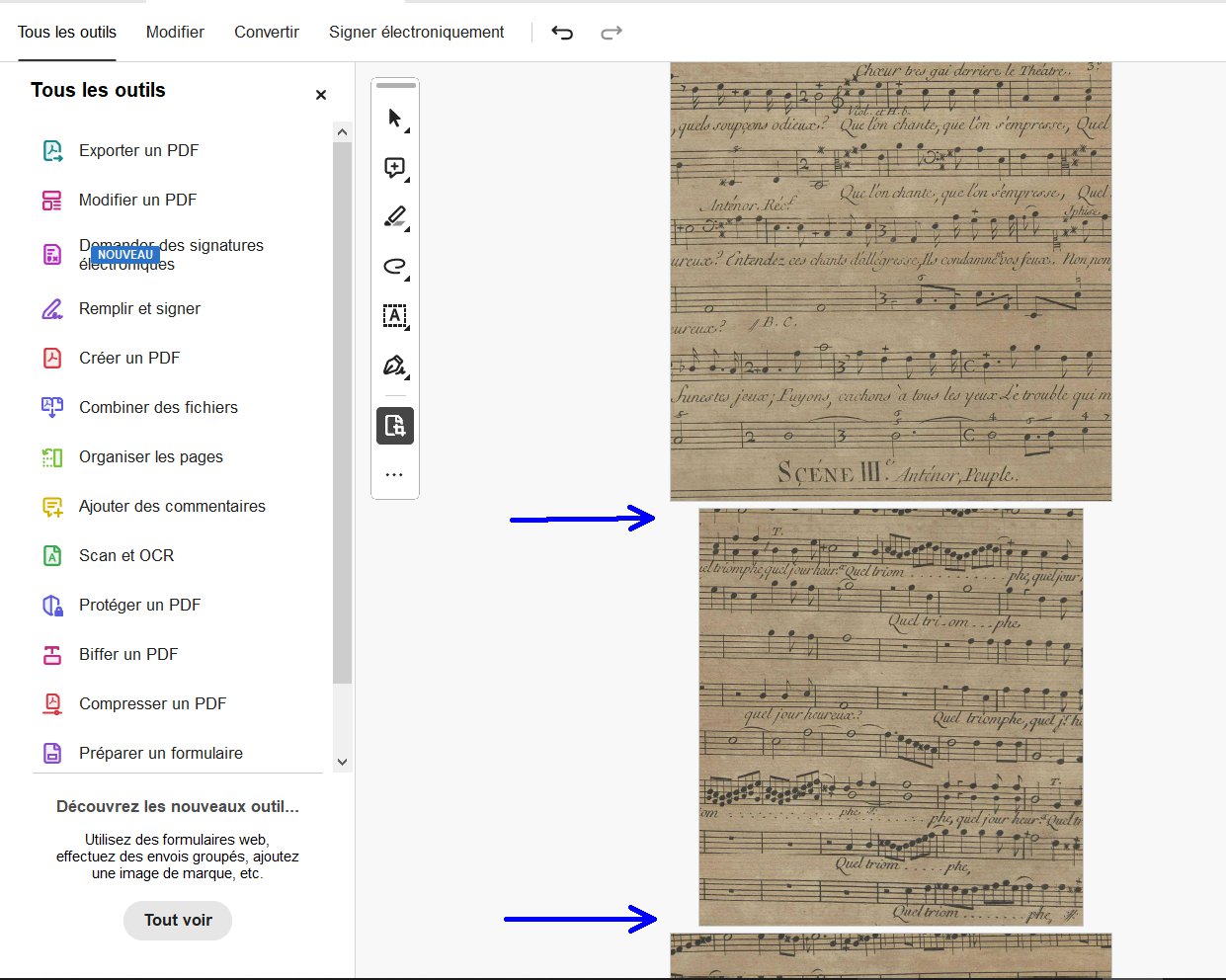Select Combiner des fichiers label
1226x980 pixels.
(x=158, y=407)
